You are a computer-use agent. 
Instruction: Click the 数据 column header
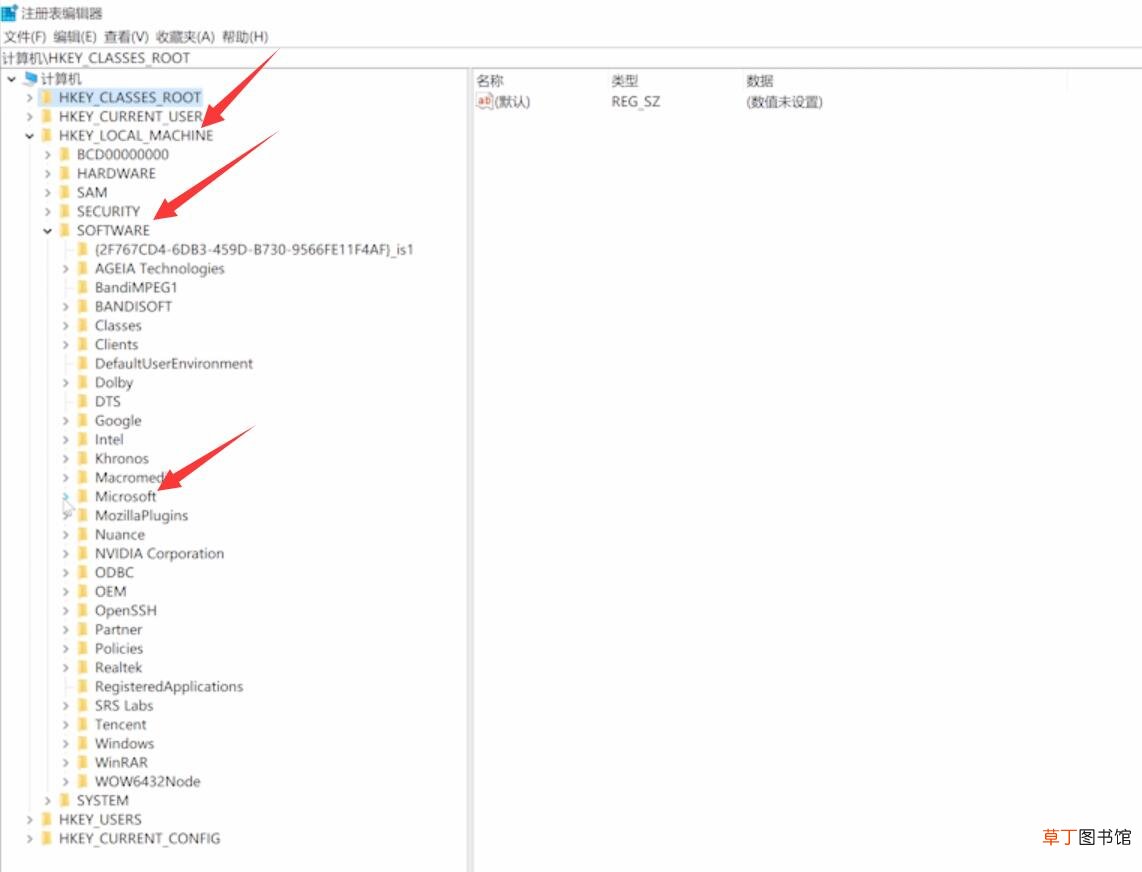[760, 81]
